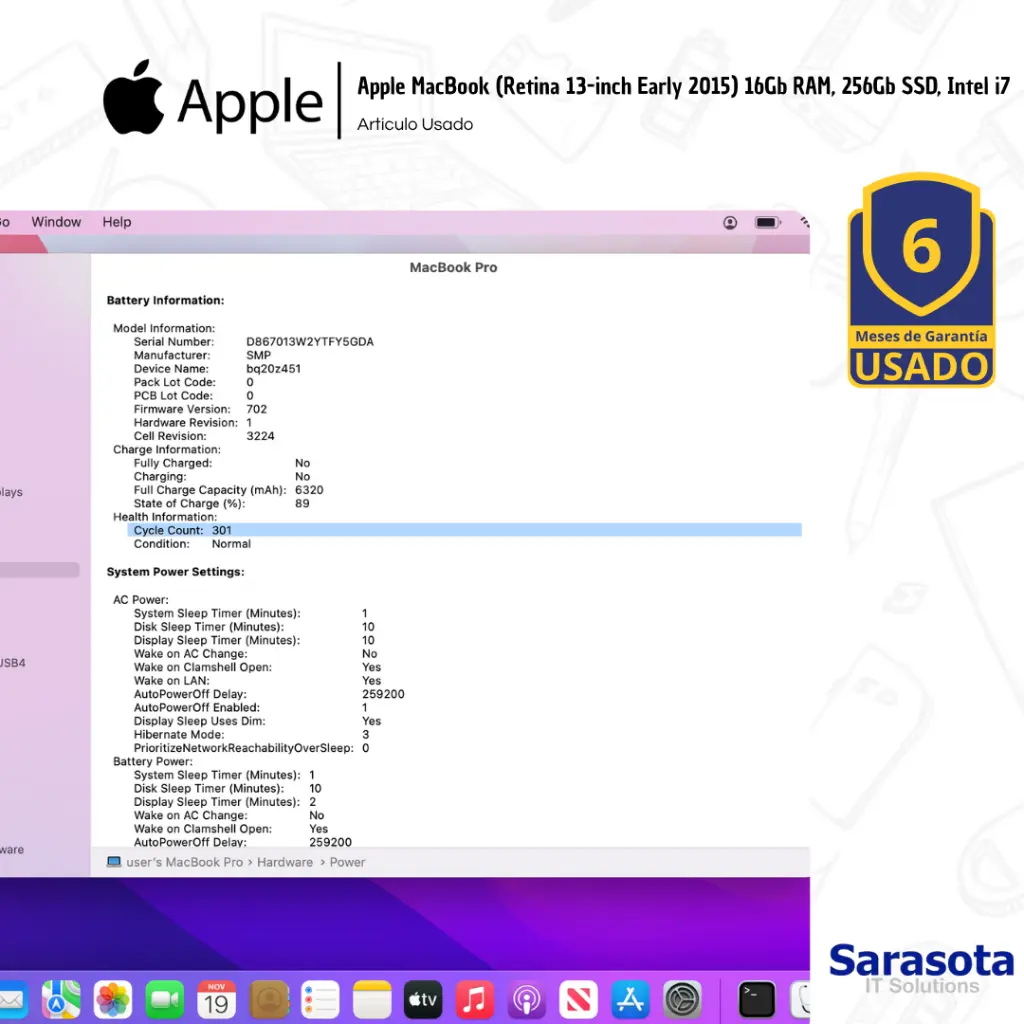Viewport: 1024px width, 1024px height.
Task: Launch the Contacts app in the dock
Action: [x=269, y=999]
